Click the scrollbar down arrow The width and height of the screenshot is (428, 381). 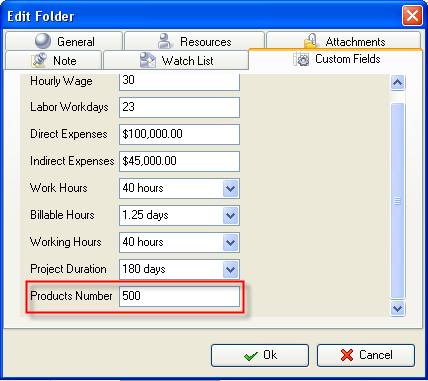397,308
